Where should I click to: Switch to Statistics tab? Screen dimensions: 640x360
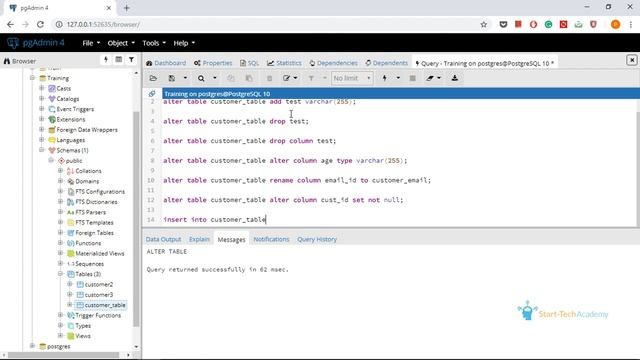[284, 63]
